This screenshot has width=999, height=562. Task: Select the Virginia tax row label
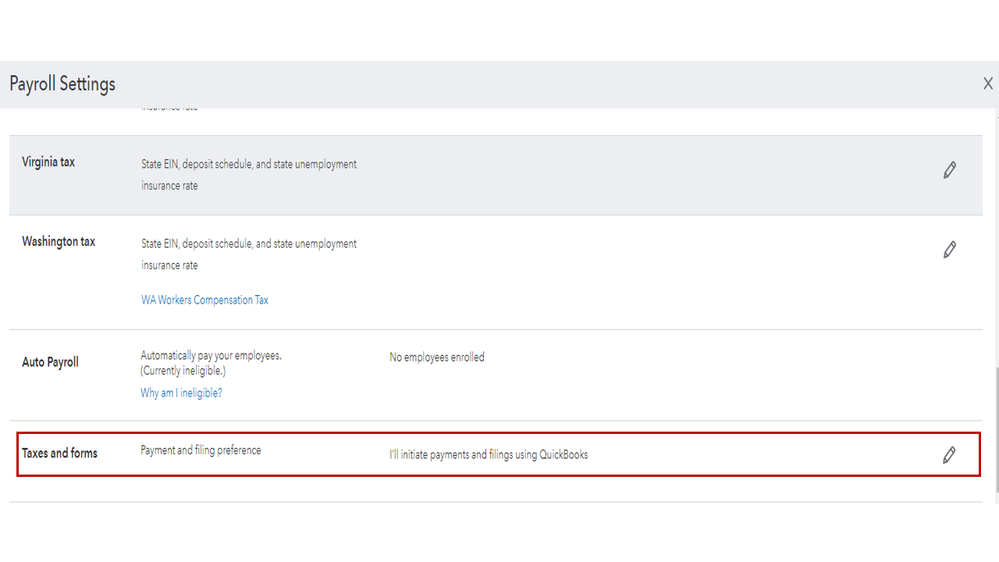coord(48,162)
